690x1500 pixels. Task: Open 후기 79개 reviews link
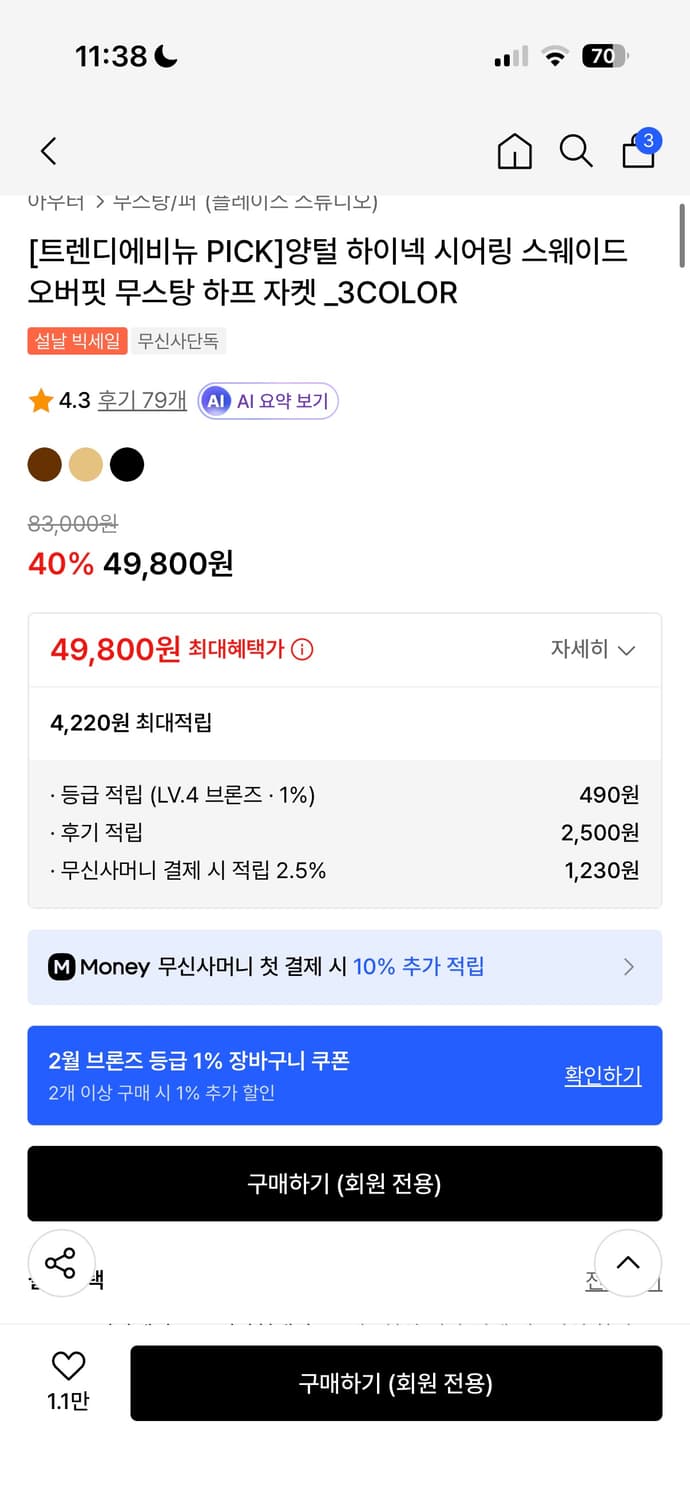pyautogui.click(x=141, y=400)
